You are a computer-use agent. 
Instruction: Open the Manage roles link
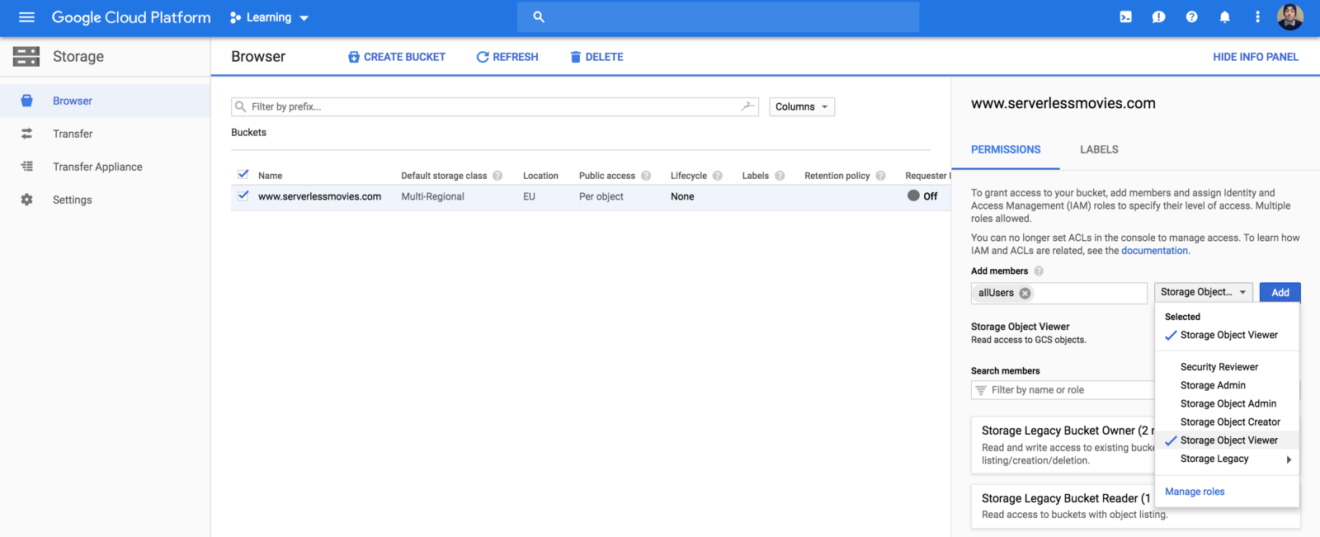click(1194, 492)
